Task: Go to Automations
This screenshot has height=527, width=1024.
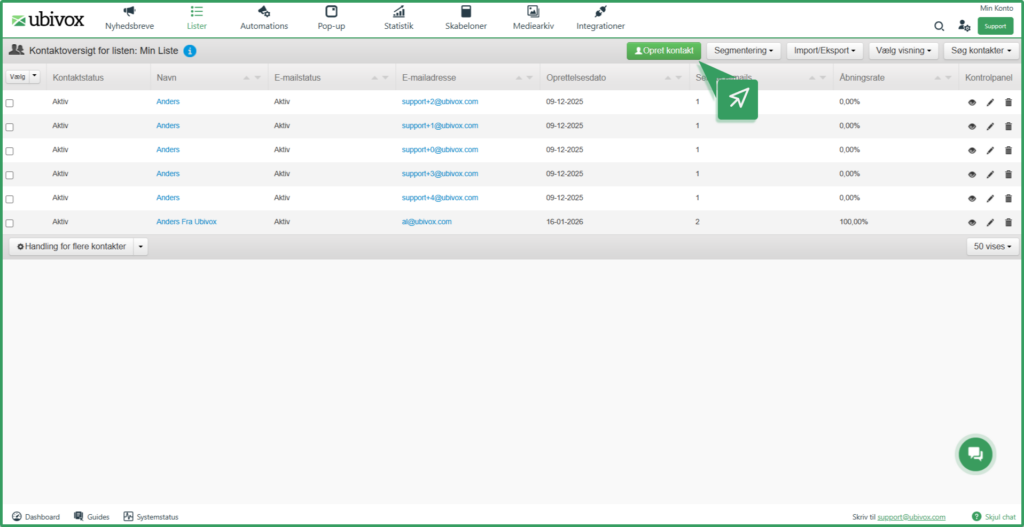Action: (264, 18)
